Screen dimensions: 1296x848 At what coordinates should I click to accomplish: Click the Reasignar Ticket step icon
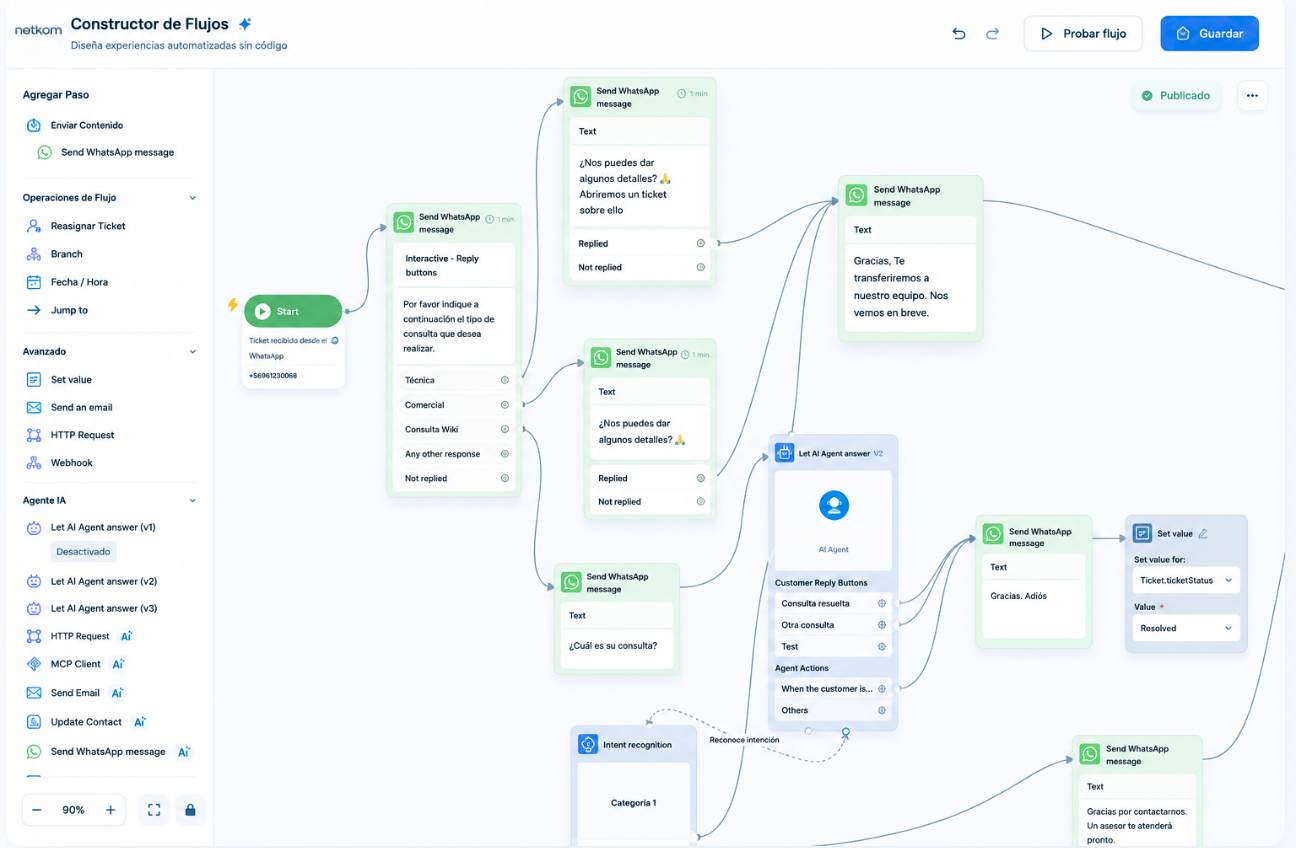34,226
